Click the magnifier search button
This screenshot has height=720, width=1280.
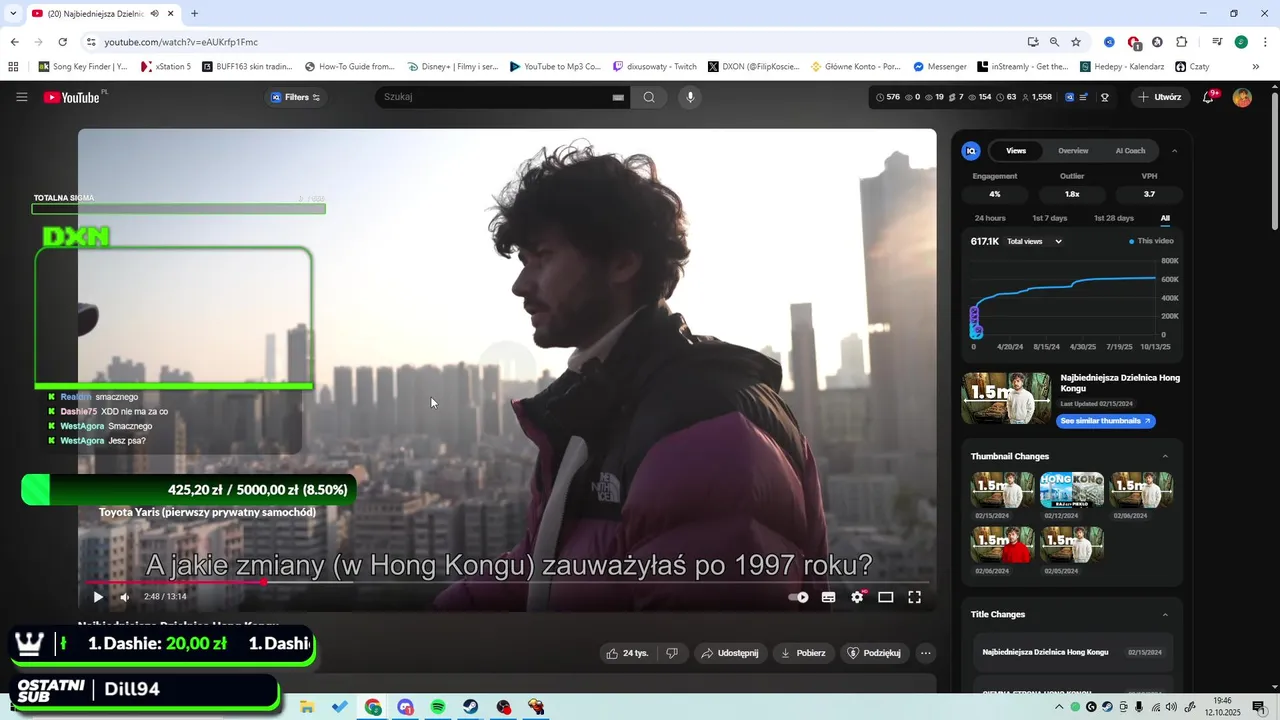tap(649, 97)
